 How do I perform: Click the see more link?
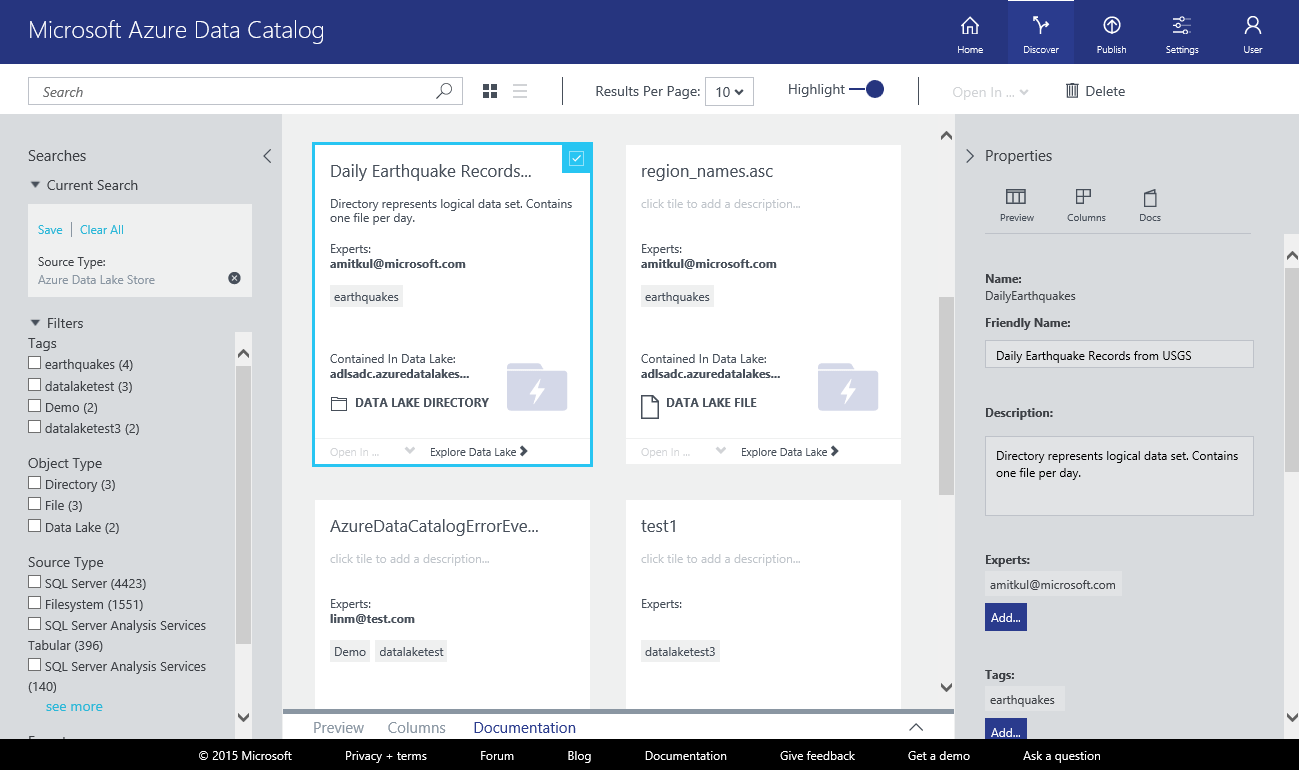pos(74,706)
